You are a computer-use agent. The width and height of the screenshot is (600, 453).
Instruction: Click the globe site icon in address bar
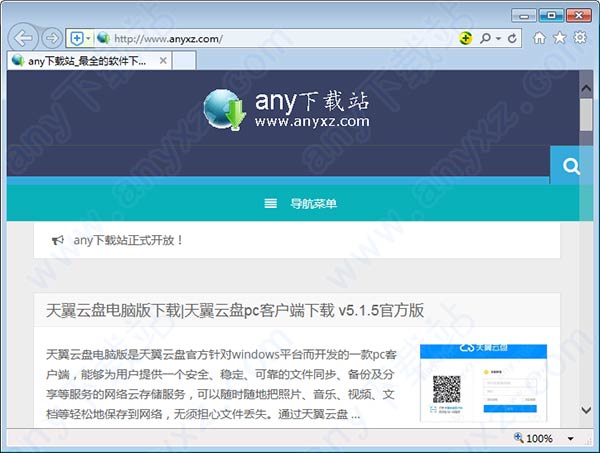[103, 38]
